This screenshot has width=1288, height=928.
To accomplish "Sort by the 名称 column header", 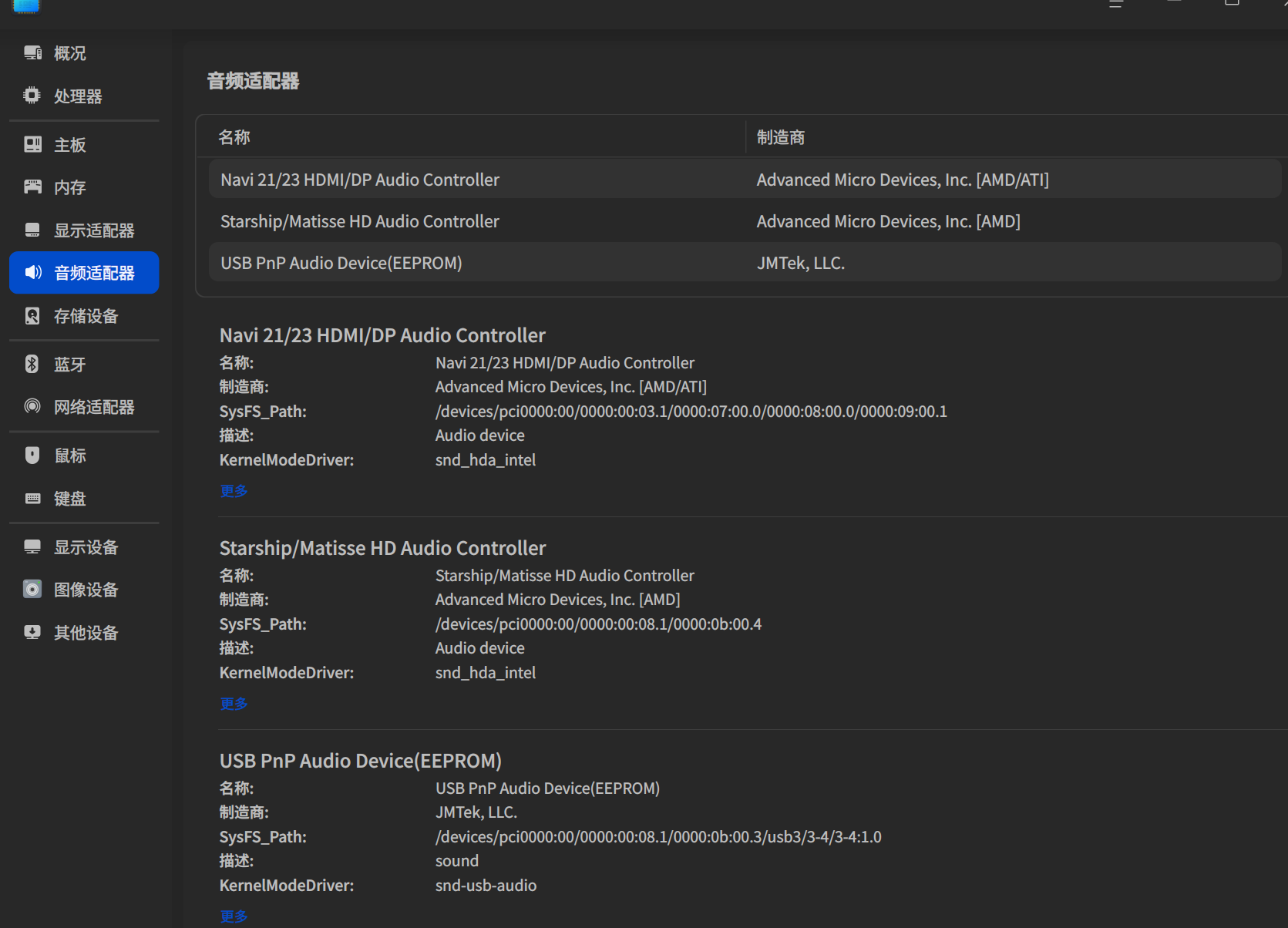I will coord(234,137).
